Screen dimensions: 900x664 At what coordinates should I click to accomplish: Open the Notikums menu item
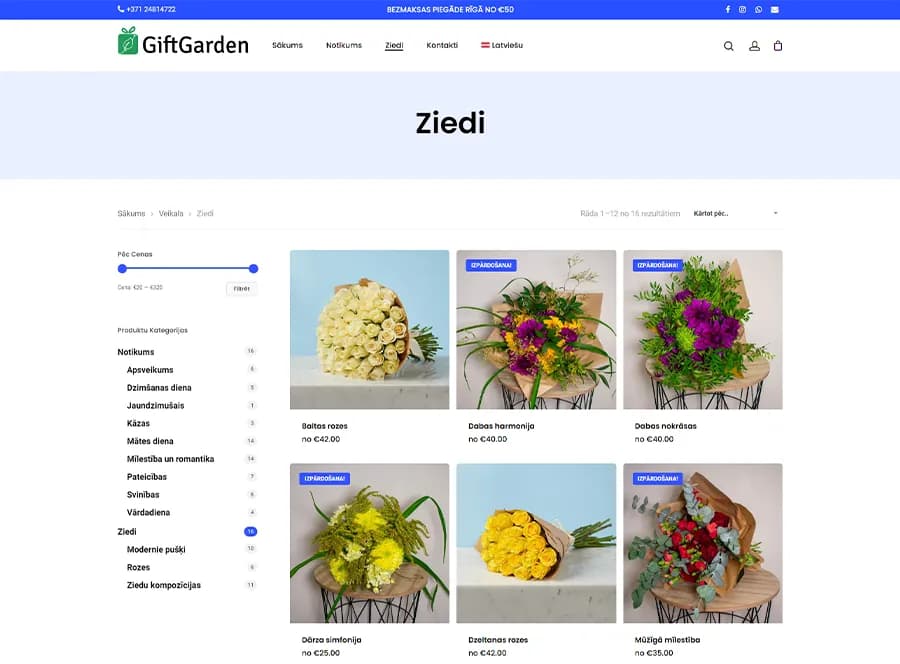[x=344, y=45]
